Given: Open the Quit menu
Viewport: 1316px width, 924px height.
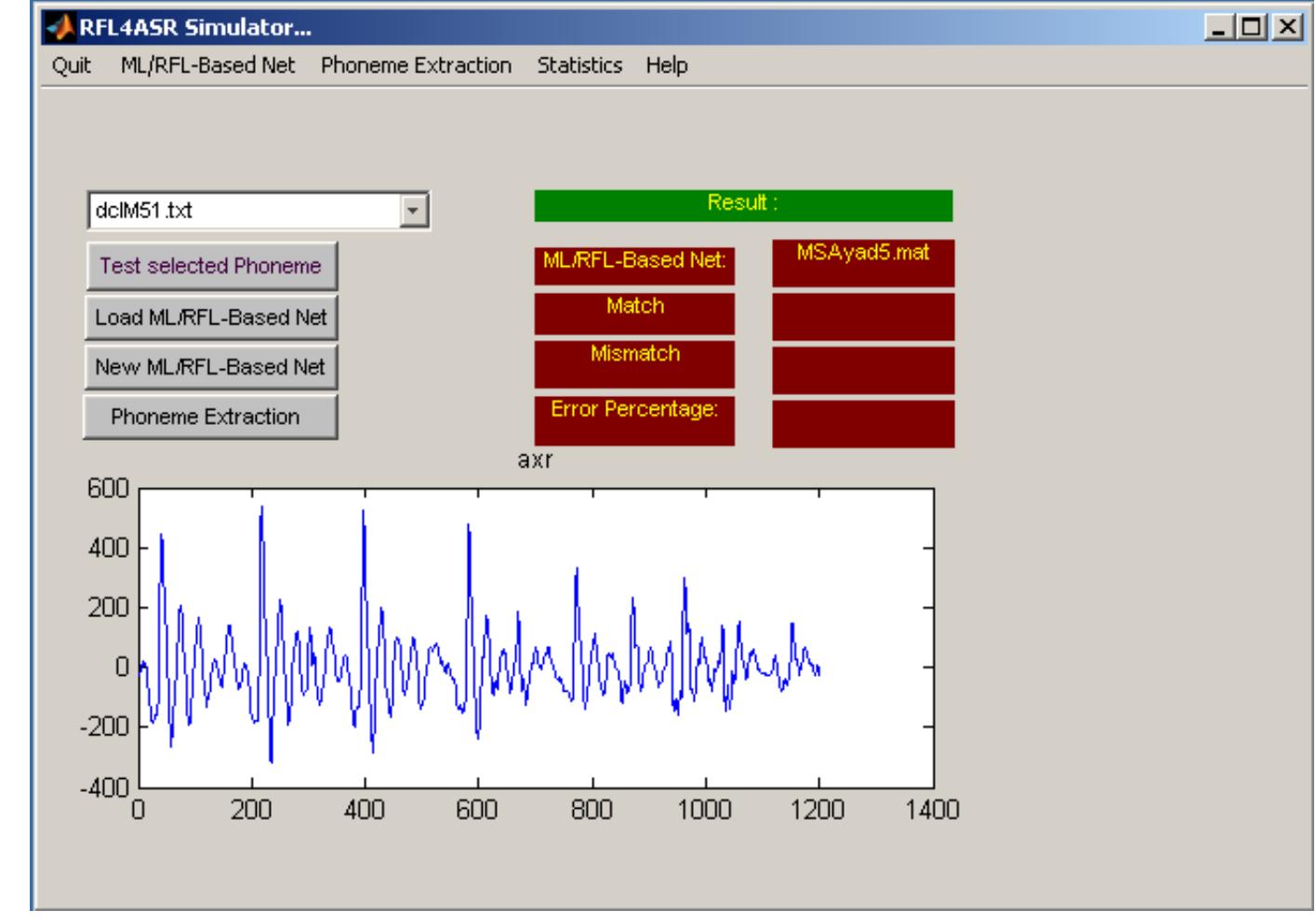Looking at the screenshot, I should click(72, 66).
